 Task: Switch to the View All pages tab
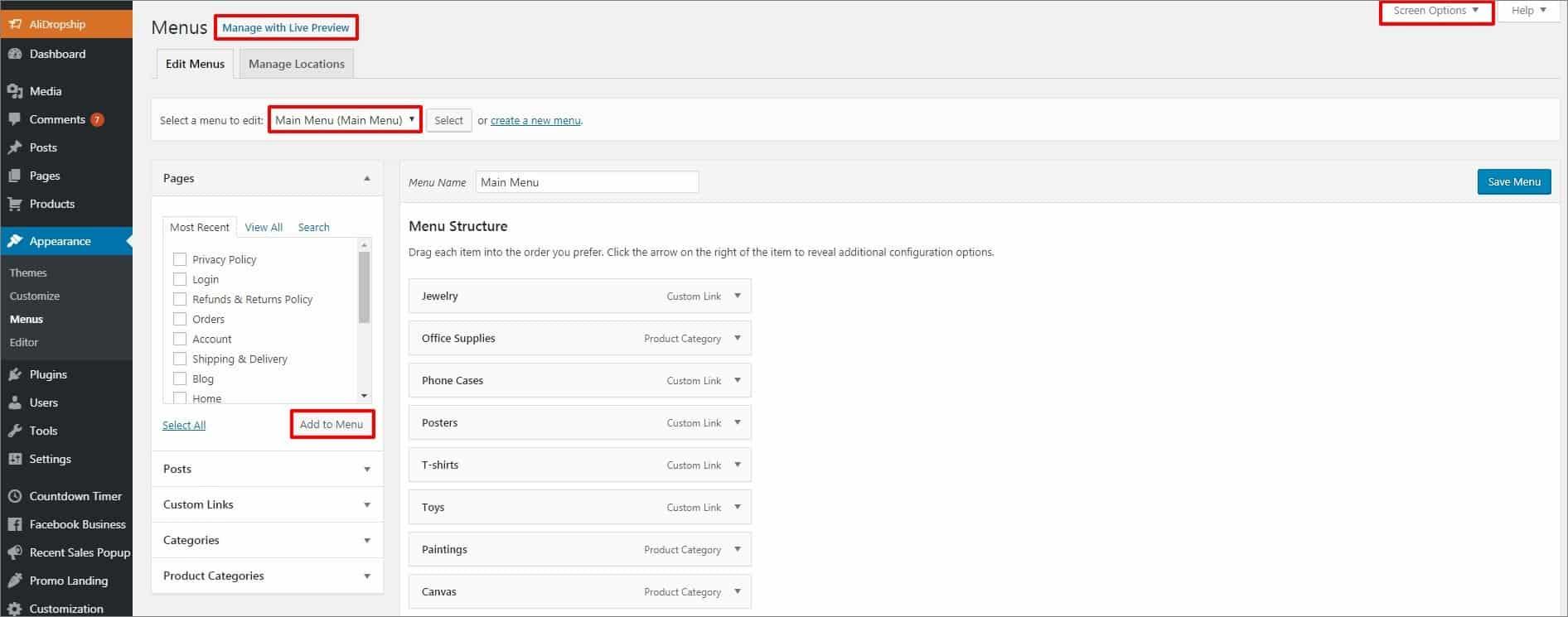coord(264,227)
